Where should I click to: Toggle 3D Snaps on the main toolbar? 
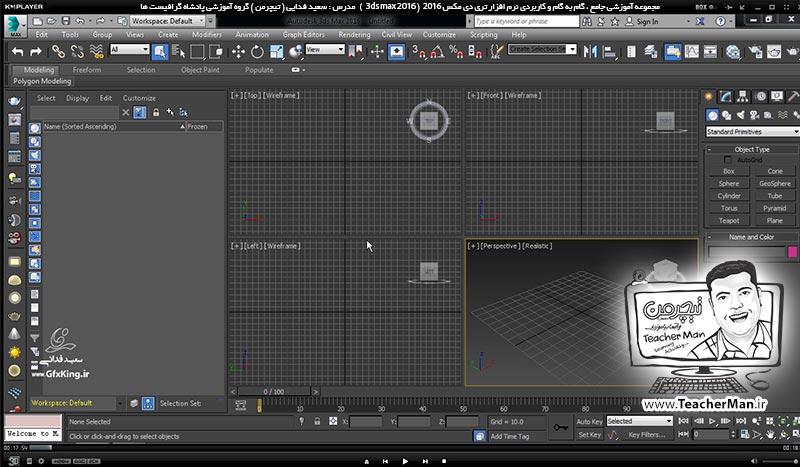point(419,52)
